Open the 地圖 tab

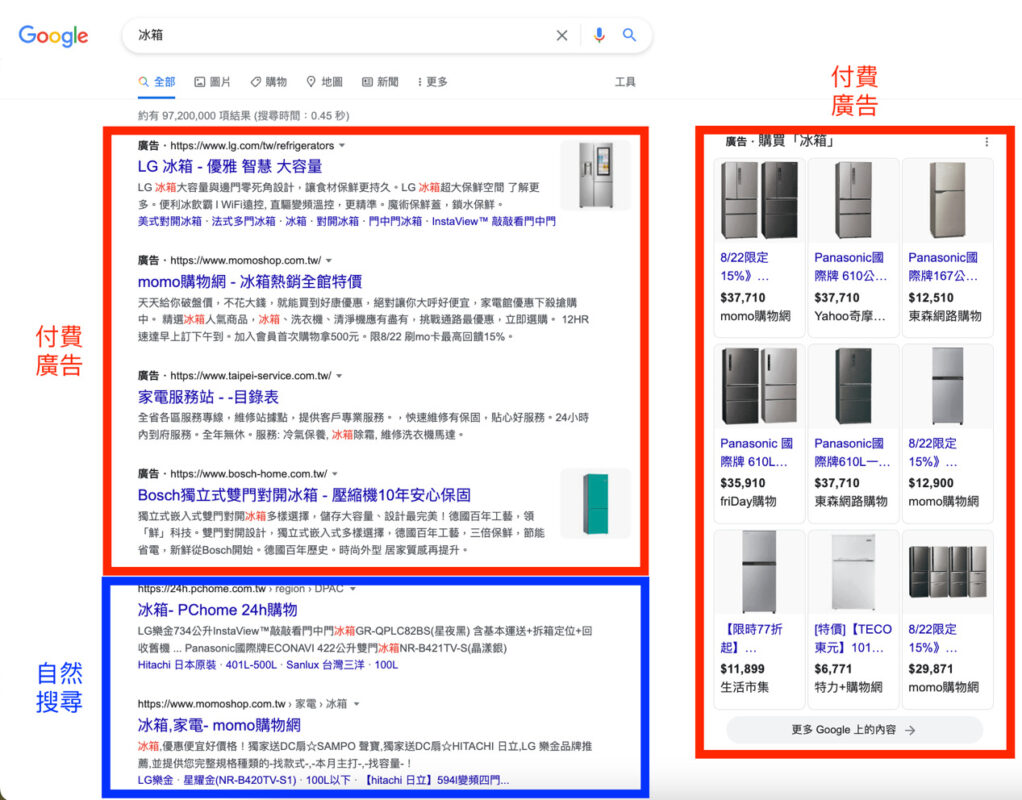(x=325, y=82)
